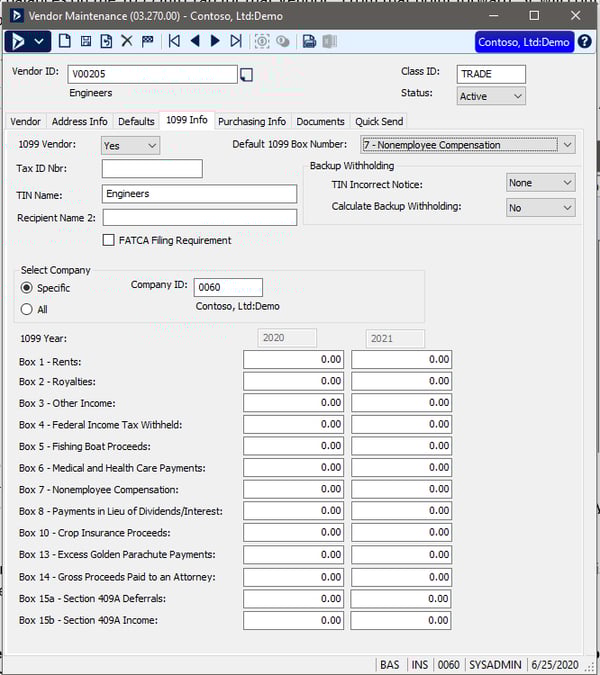This screenshot has width=600, height=675.
Task: Select the 1099 Info tab
Action: [x=187, y=120]
